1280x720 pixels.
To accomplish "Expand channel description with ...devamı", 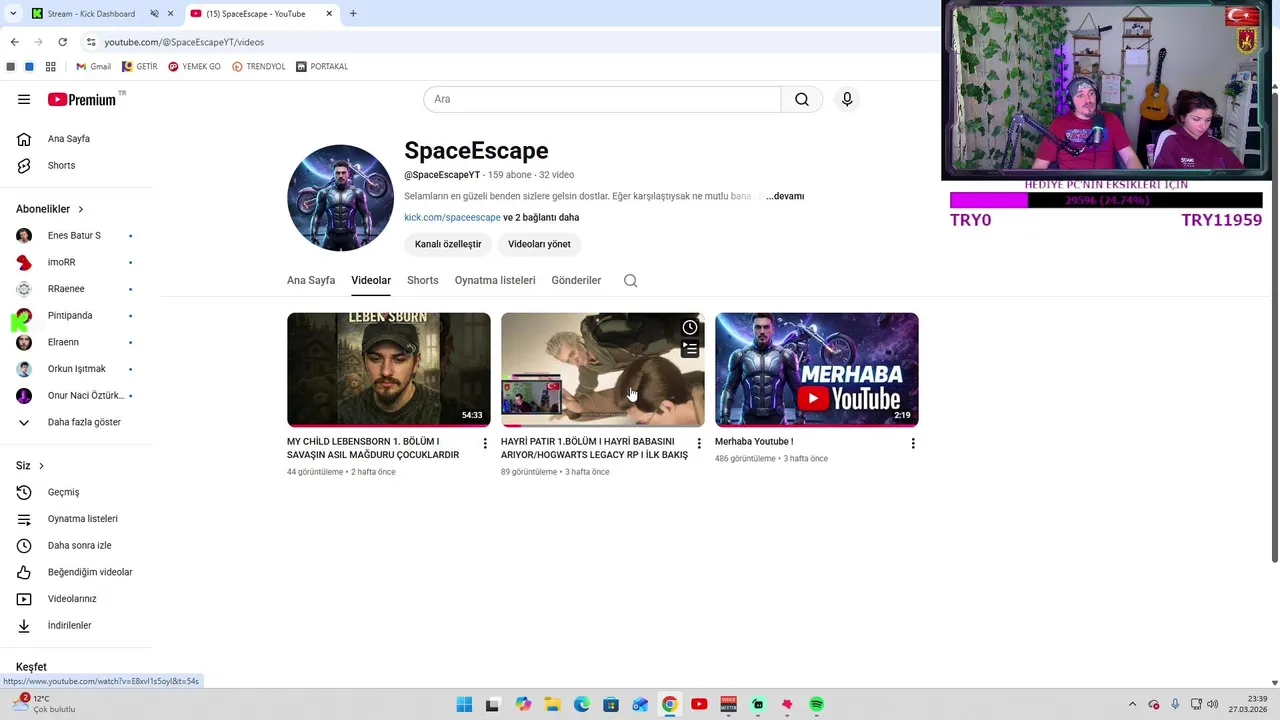I will (x=785, y=196).
